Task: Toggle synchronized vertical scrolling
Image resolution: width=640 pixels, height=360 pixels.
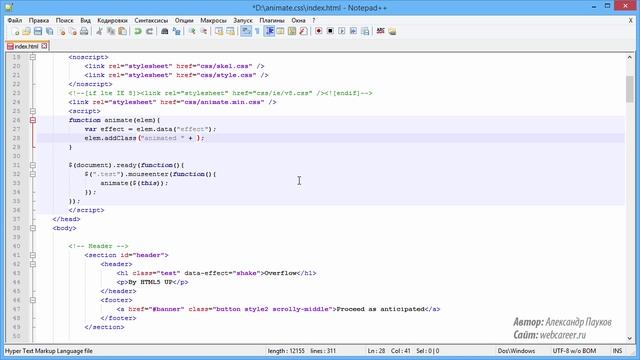Action: [x=219, y=31]
